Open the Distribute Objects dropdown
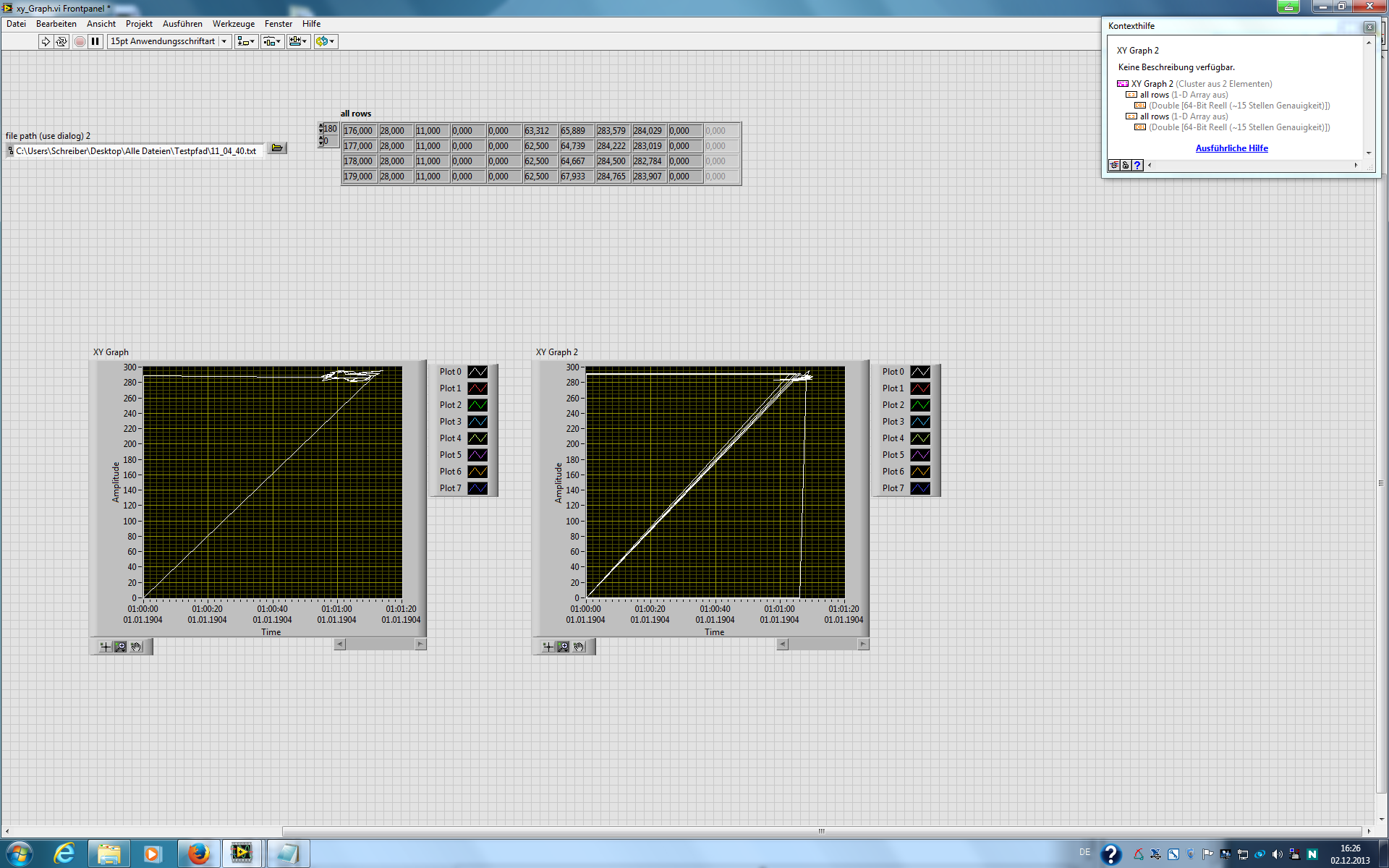Screen dimensions: 1389x868 272,41
